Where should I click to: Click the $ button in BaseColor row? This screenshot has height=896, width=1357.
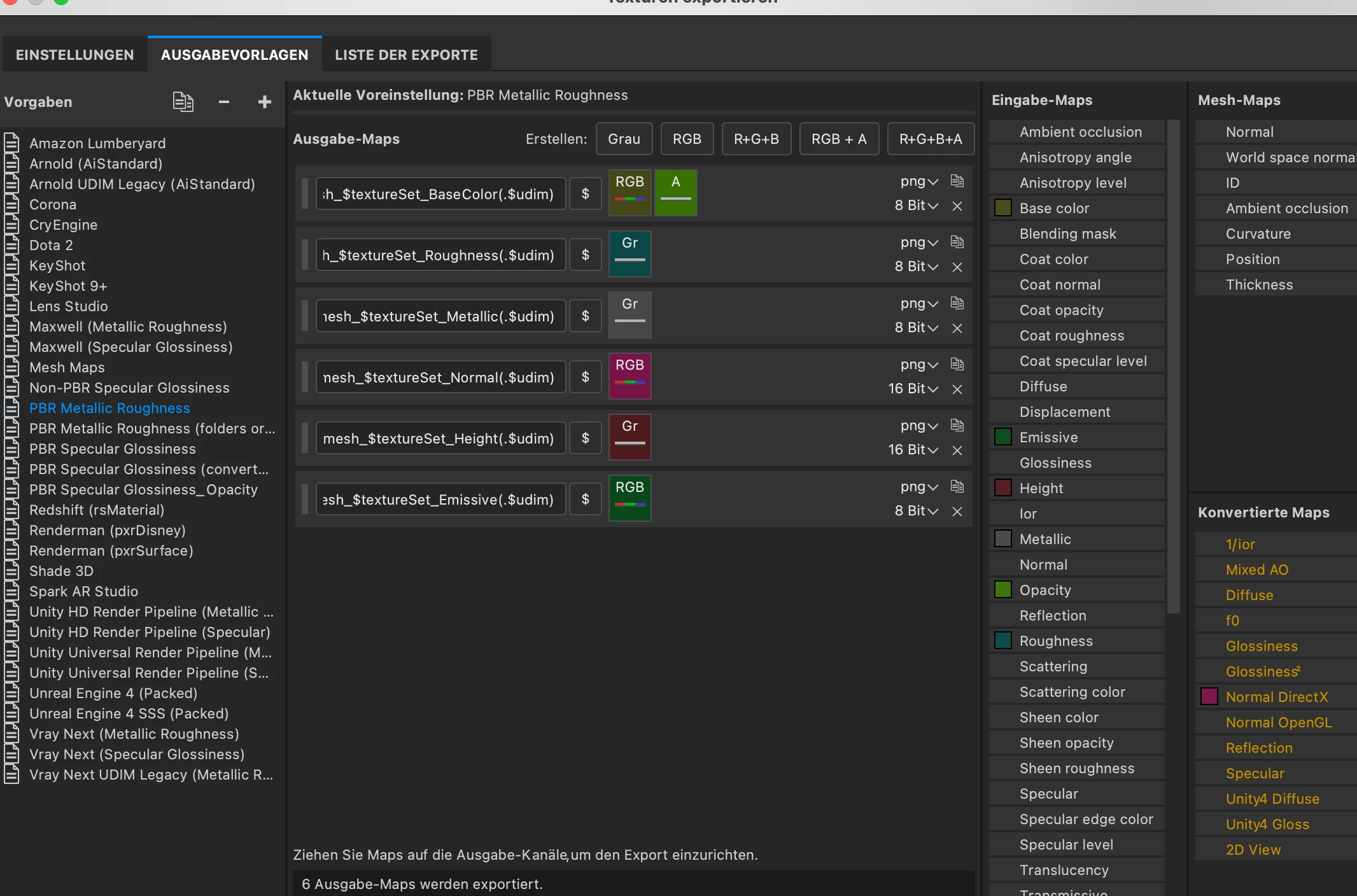coord(585,194)
